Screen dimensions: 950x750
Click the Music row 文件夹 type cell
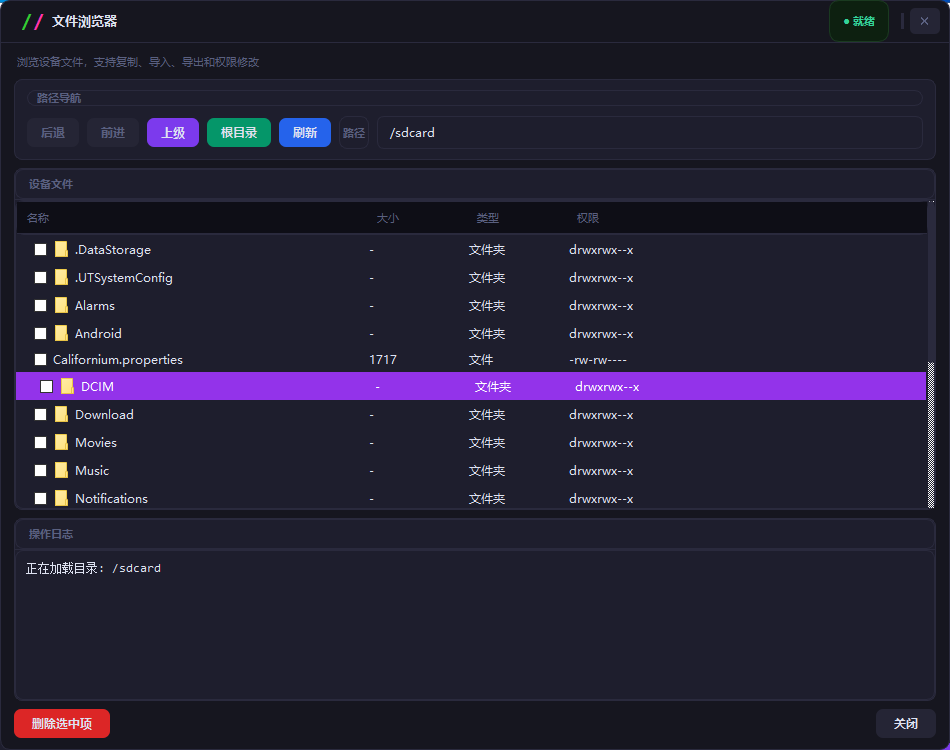[x=487, y=470]
